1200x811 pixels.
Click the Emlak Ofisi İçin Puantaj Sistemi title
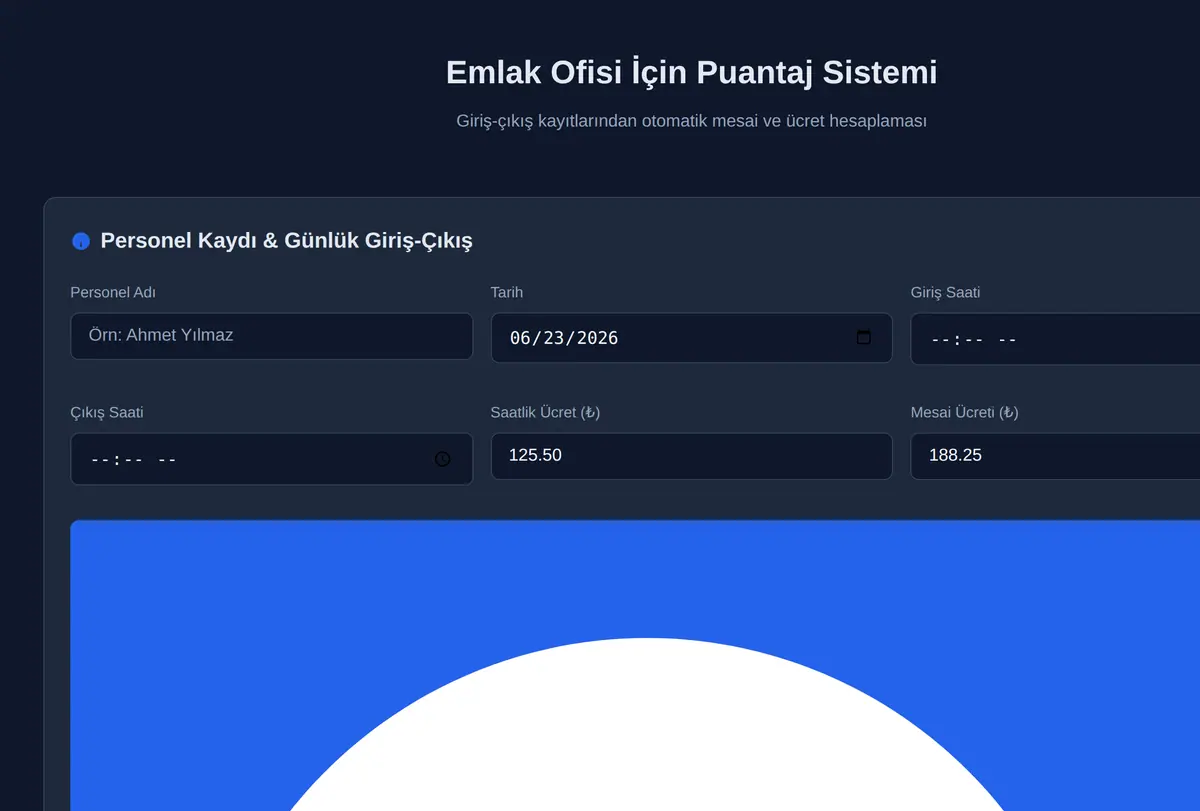click(691, 73)
